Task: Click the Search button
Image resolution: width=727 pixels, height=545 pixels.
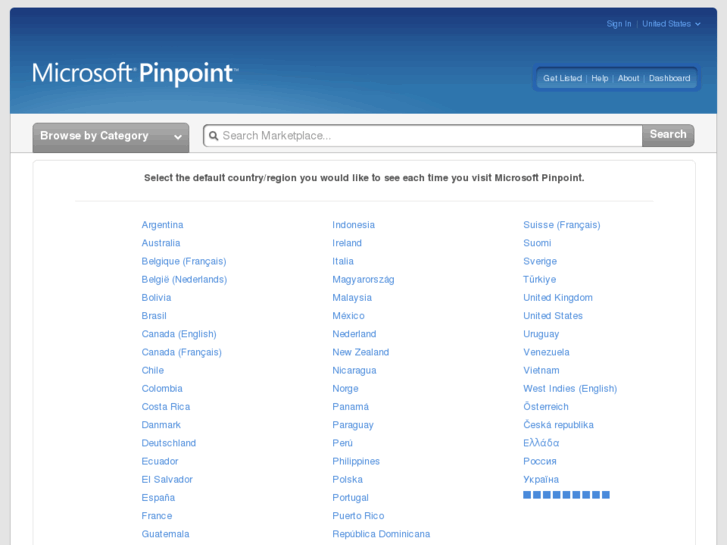Action: [x=668, y=135]
